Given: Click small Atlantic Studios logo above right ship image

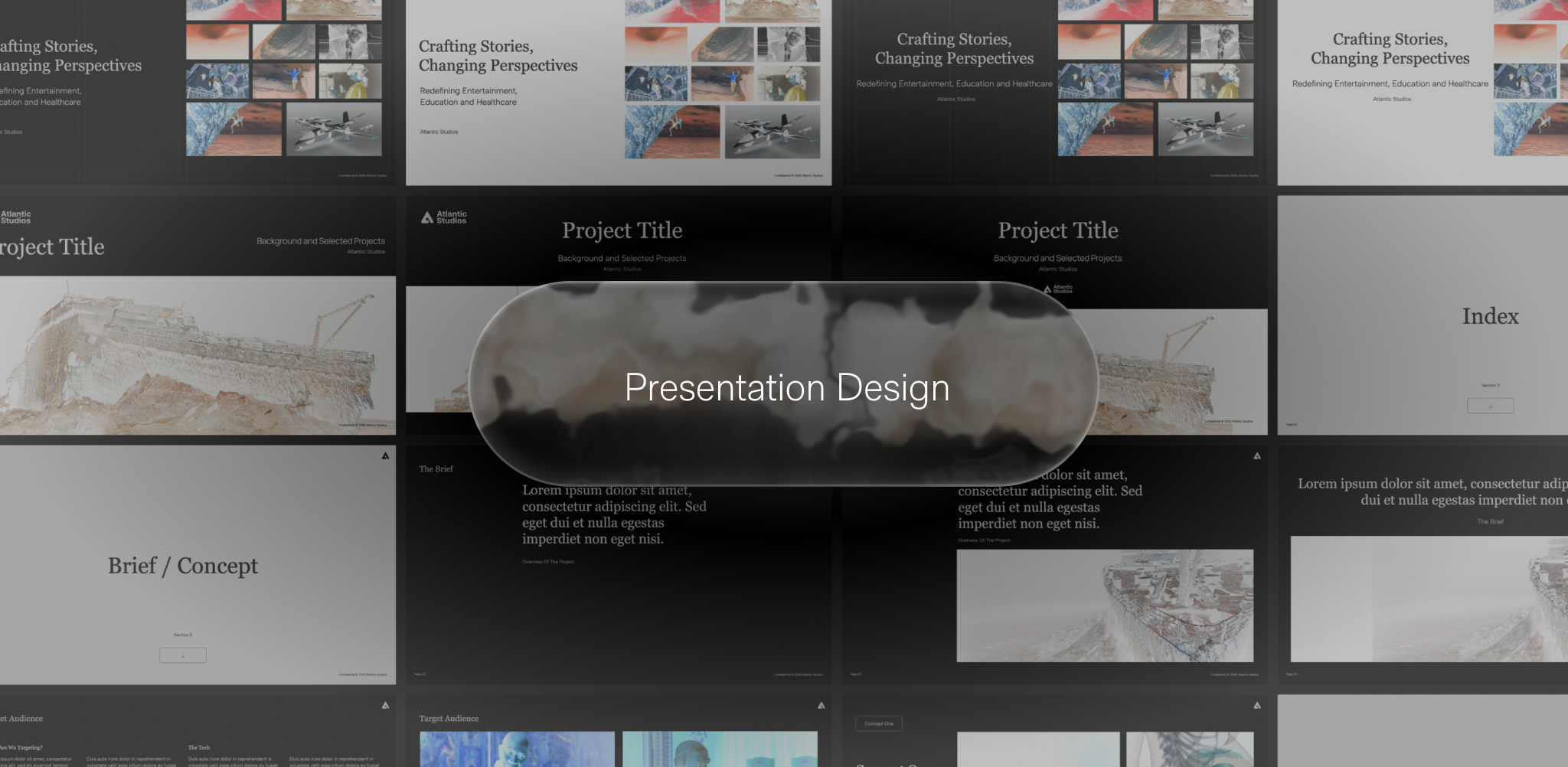Looking at the screenshot, I should 1058,289.
